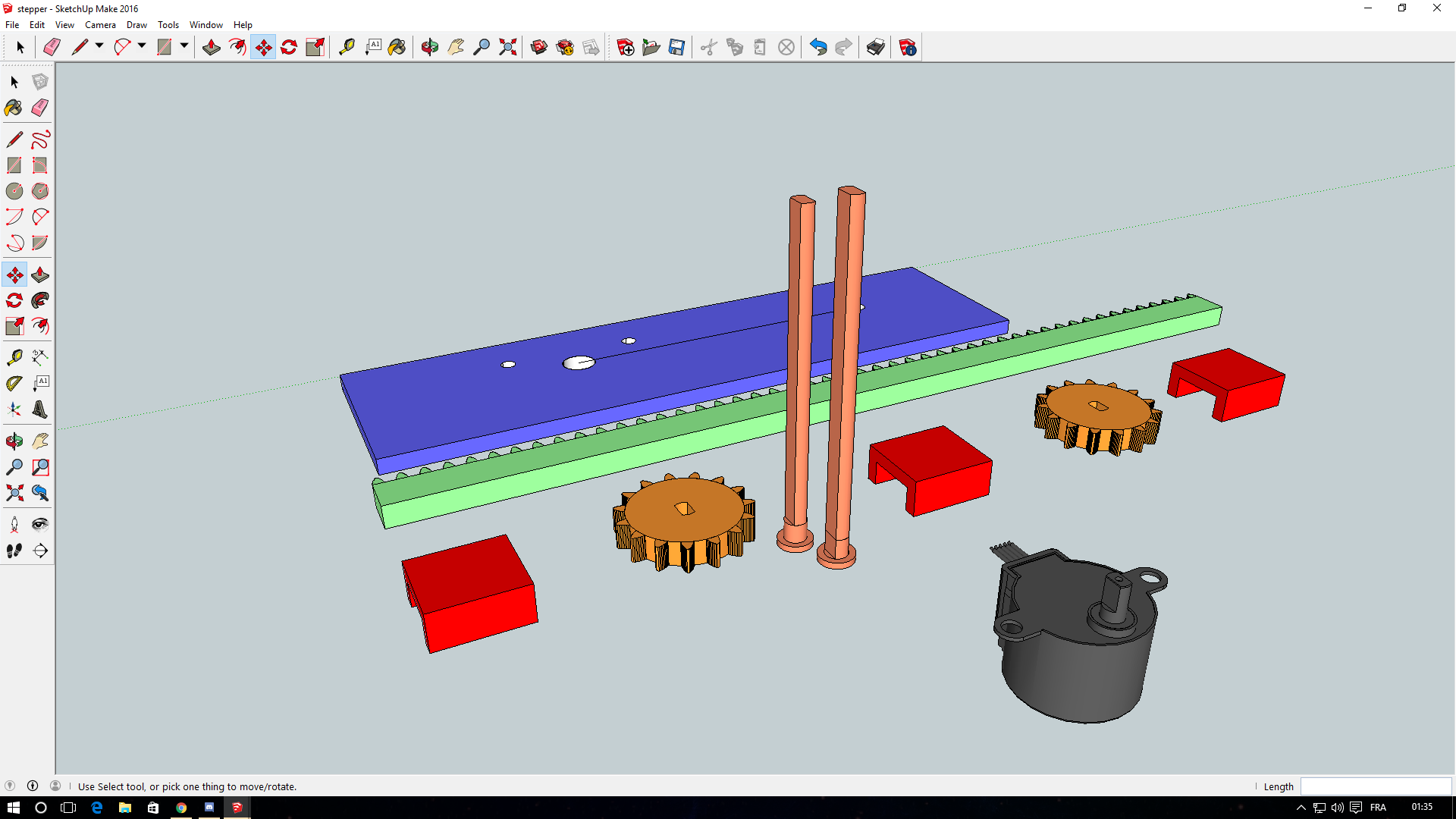Select Tape Measure in top toolbar
Viewport: 1456px width, 819px height.
(x=347, y=47)
